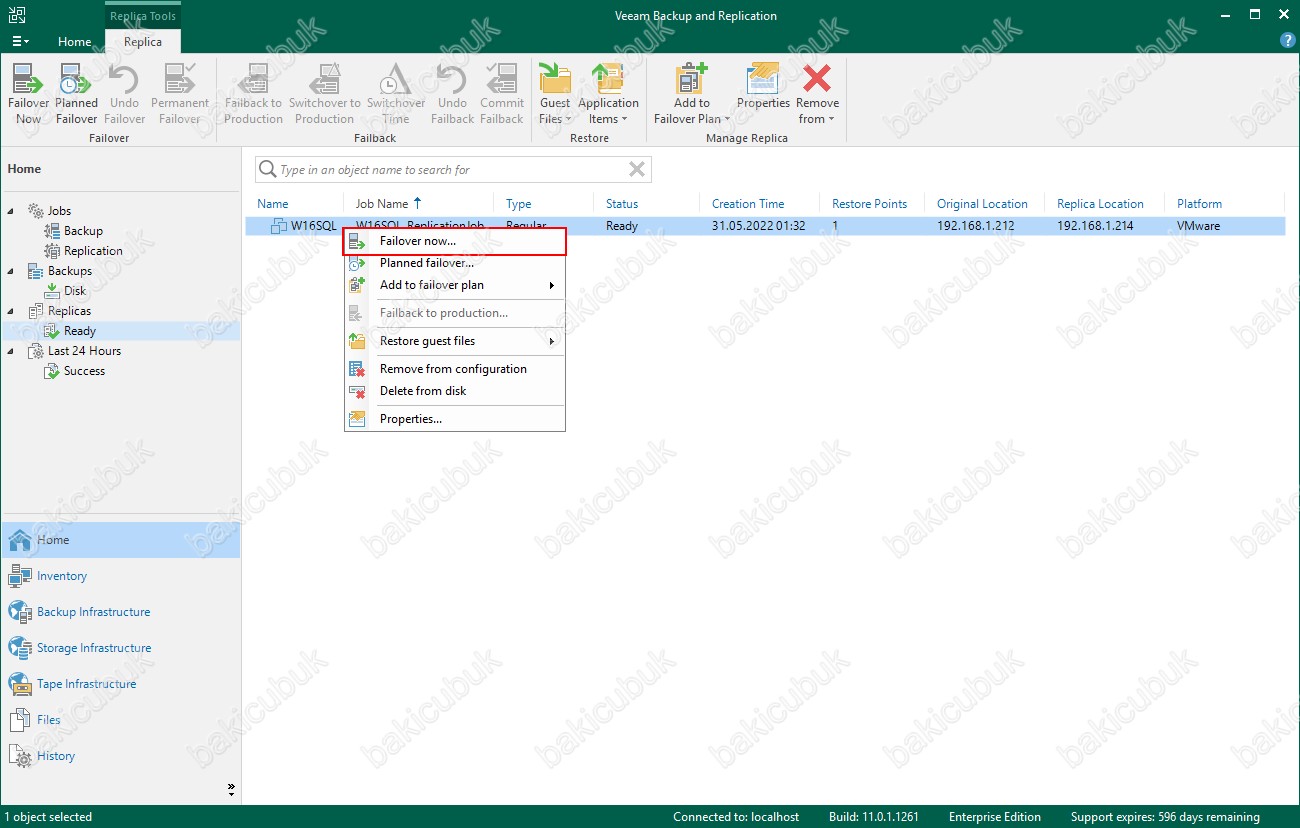Open the Guest Files restore dropdown
1300x828 pixels.
point(555,94)
